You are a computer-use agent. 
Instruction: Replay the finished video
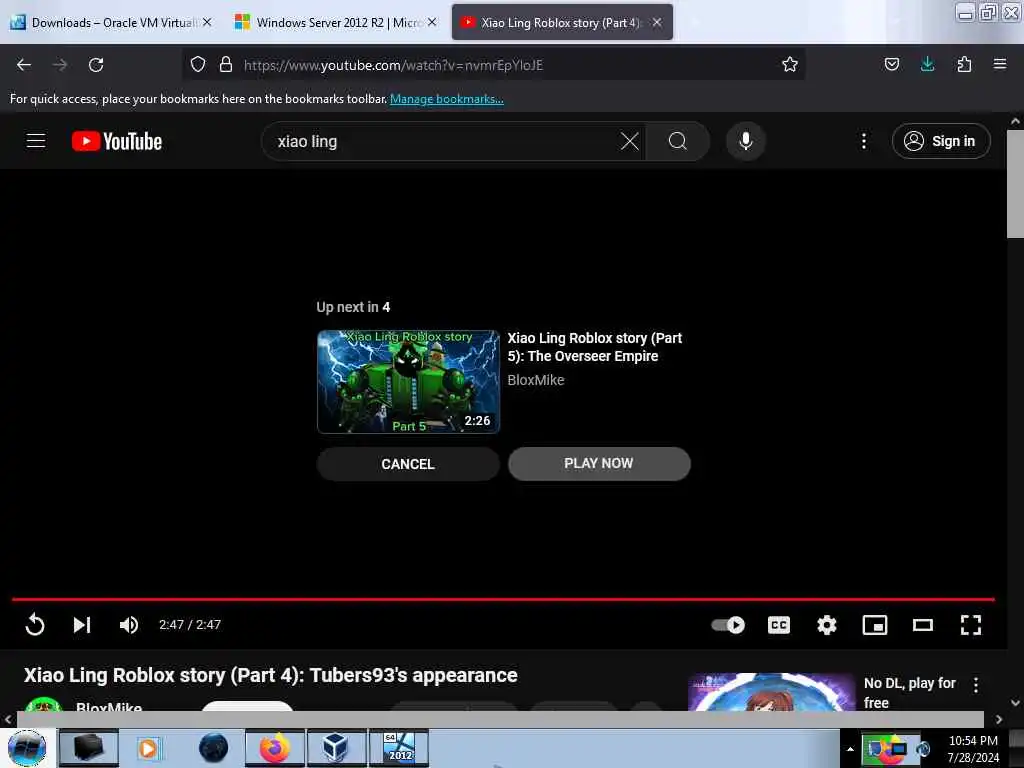(x=35, y=625)
